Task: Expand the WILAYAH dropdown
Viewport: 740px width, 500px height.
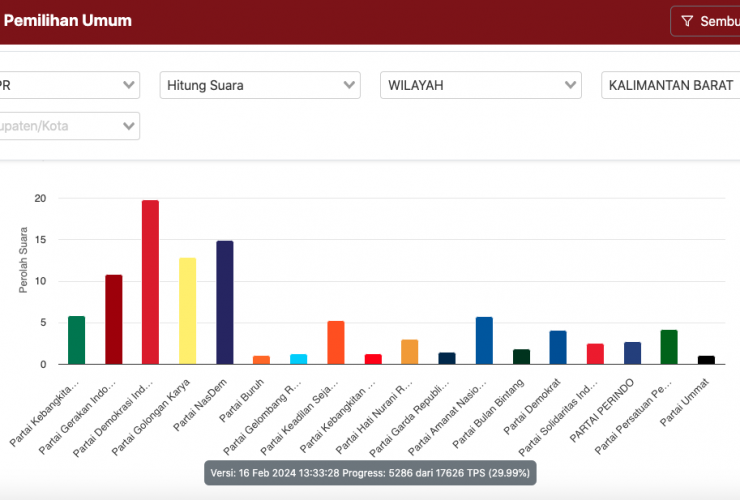Action: [x=480, y=85]
